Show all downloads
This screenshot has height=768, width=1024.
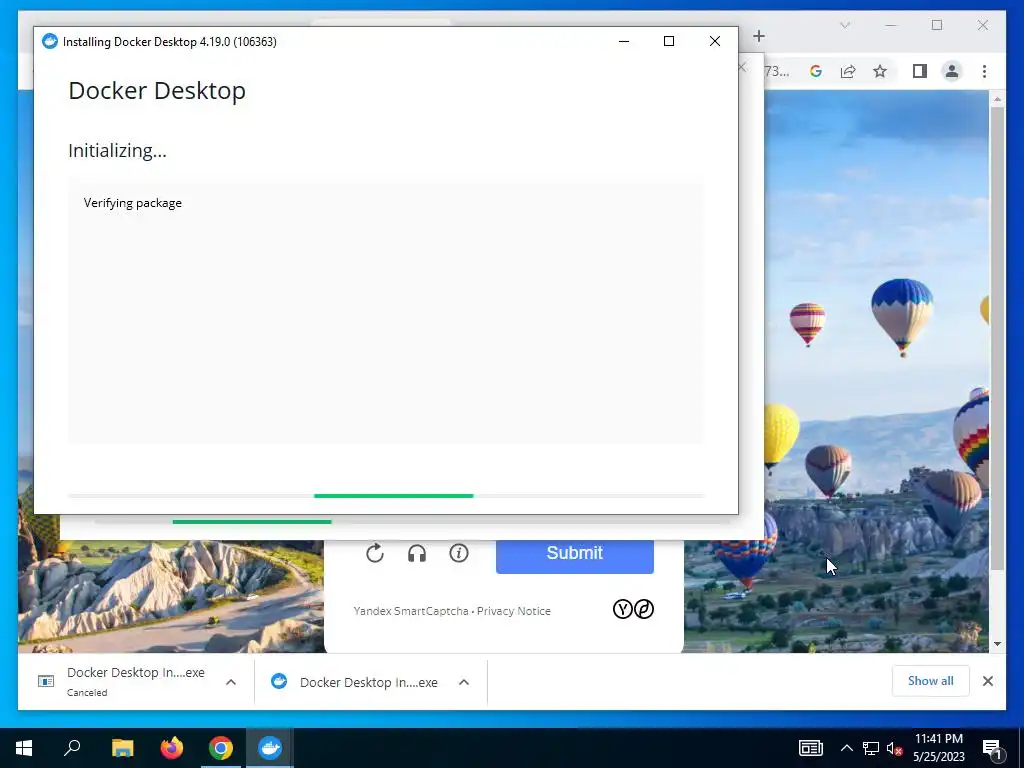931,681
